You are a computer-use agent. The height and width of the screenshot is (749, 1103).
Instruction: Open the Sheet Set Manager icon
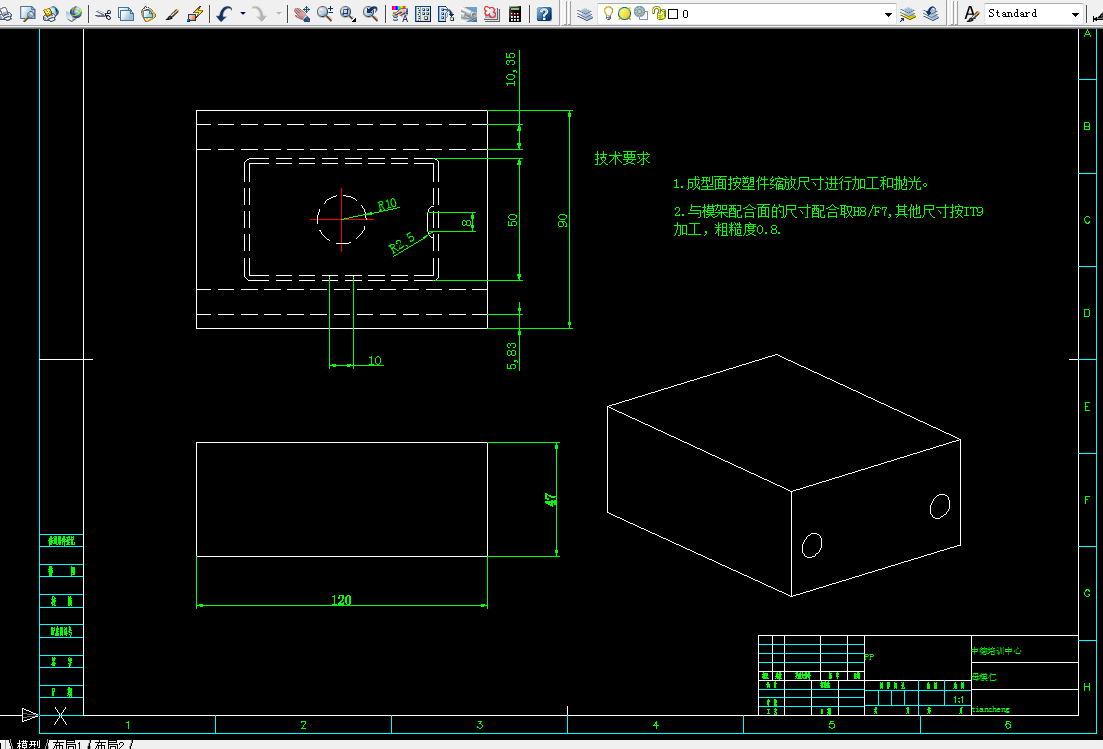coord(468,13)
